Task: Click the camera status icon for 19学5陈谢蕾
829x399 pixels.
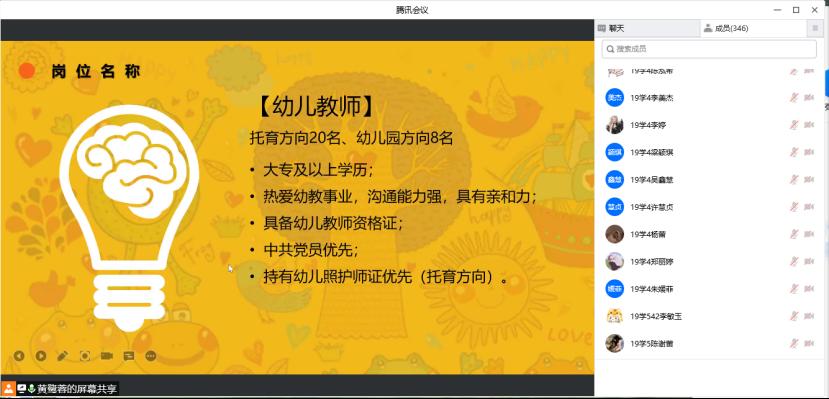Action: pyautogui.click(x=809, y=344)
